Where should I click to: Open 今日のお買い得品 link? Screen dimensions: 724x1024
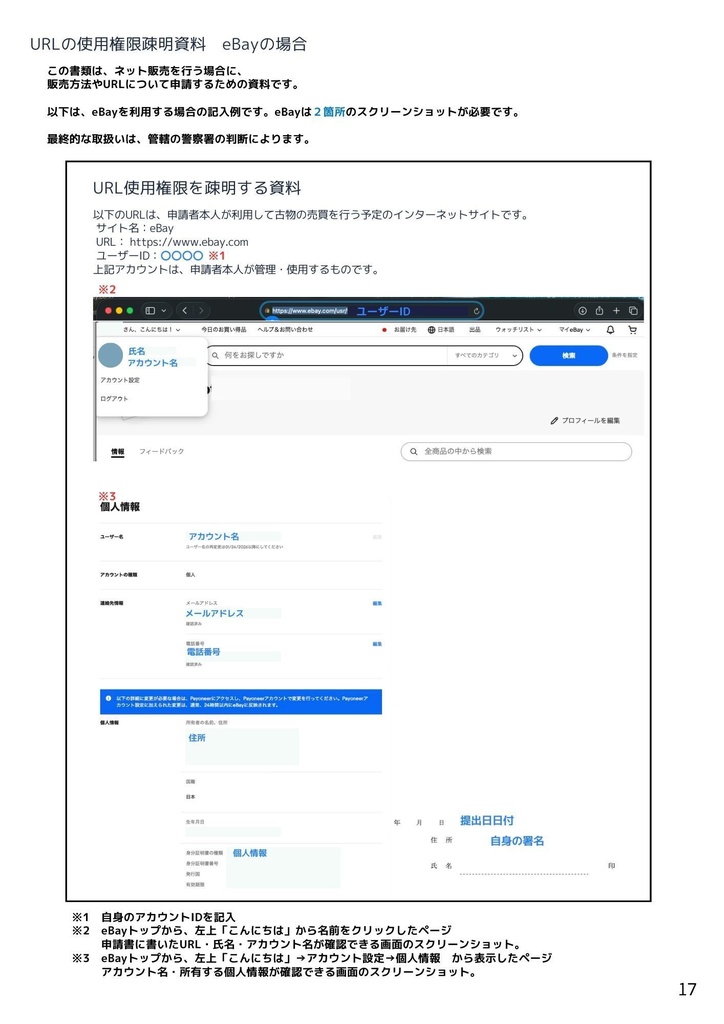click(224, 330)
